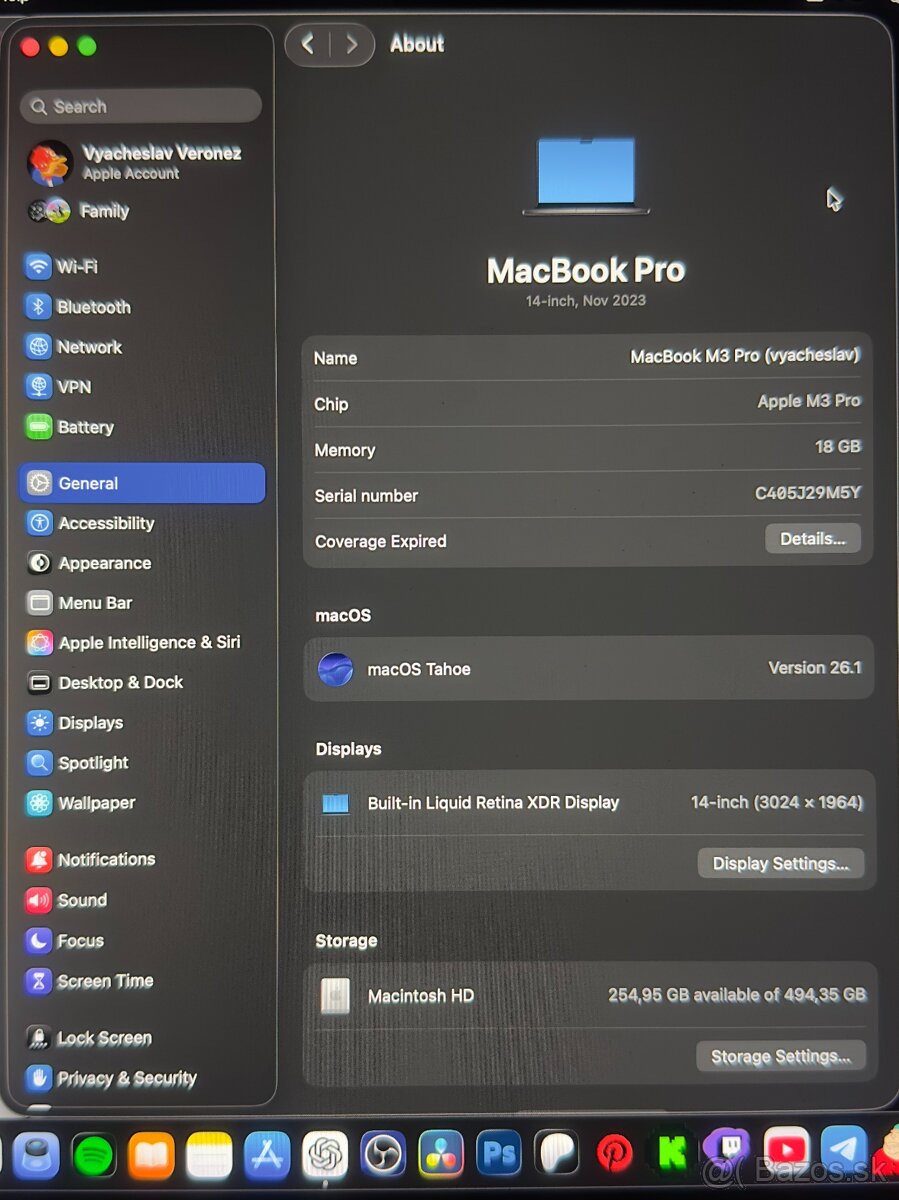Viewport: 899px width, 1200px height.
Task: Open Display Settings from the Displays section
Action: coord(781,863)
